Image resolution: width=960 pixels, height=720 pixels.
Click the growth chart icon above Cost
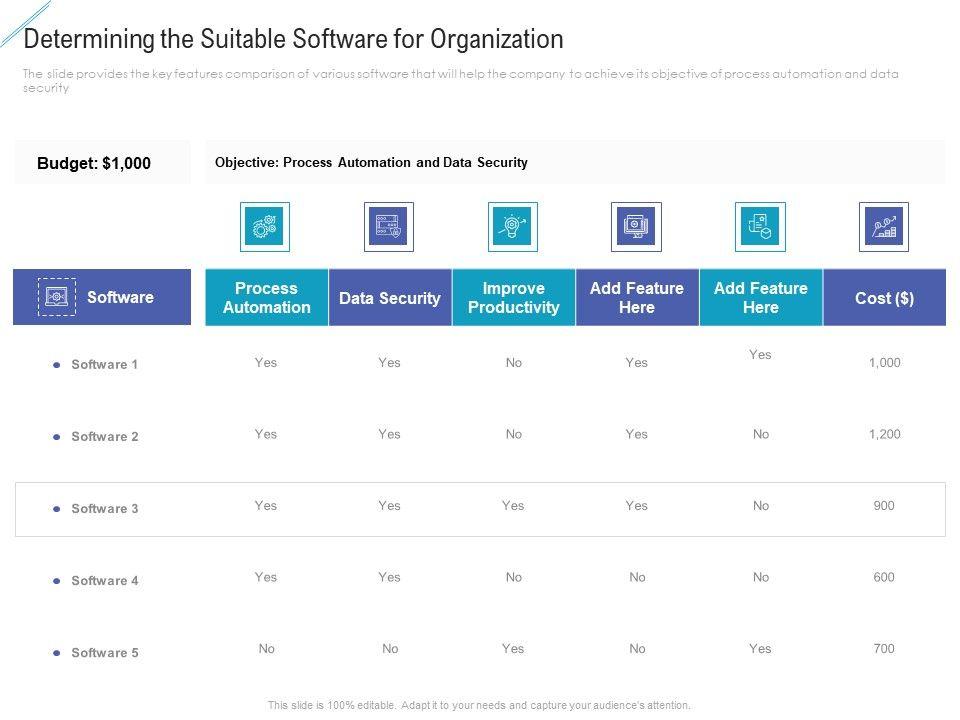[884, 227]
